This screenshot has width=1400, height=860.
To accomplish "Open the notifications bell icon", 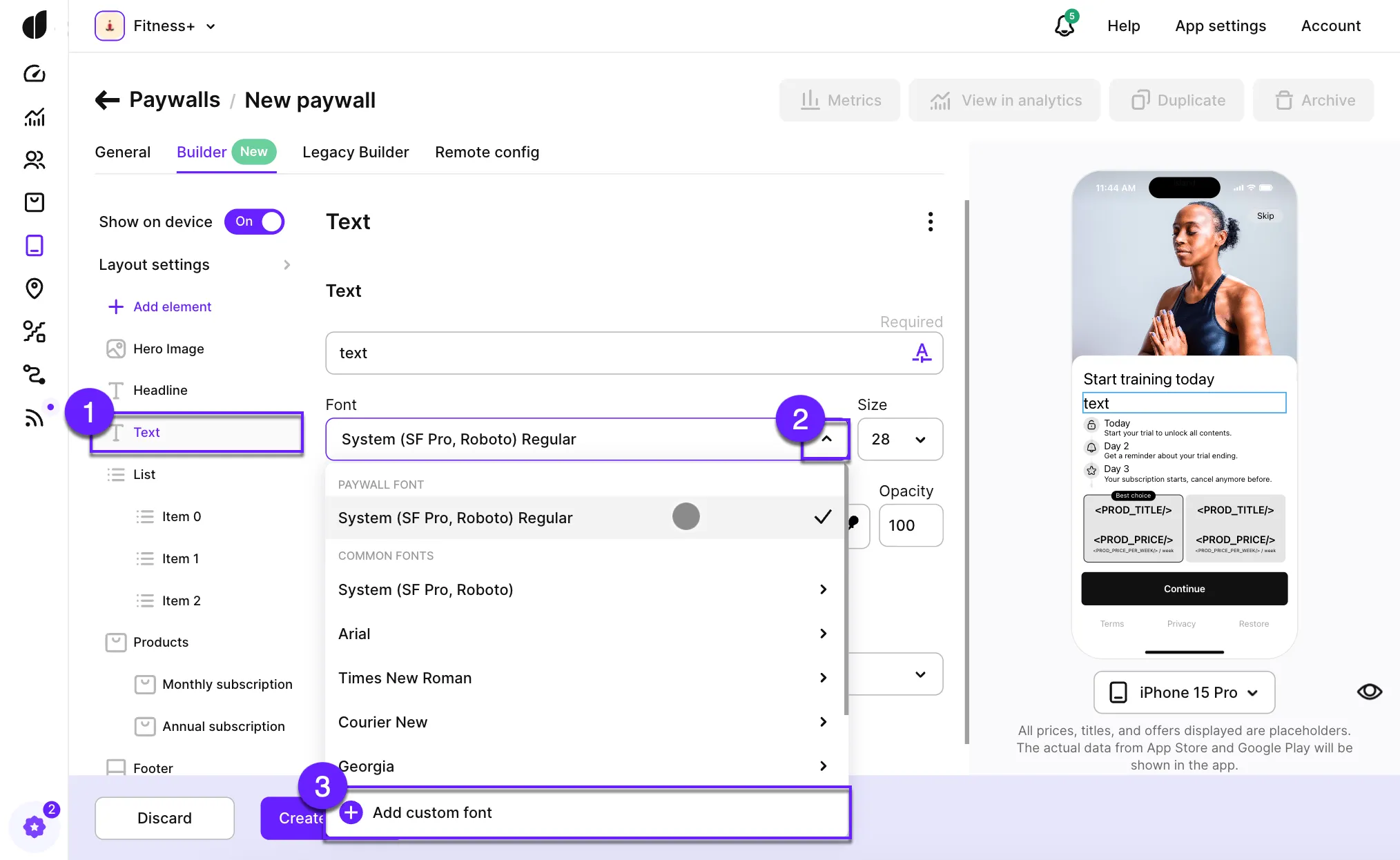I will [x=1064, y=26].
